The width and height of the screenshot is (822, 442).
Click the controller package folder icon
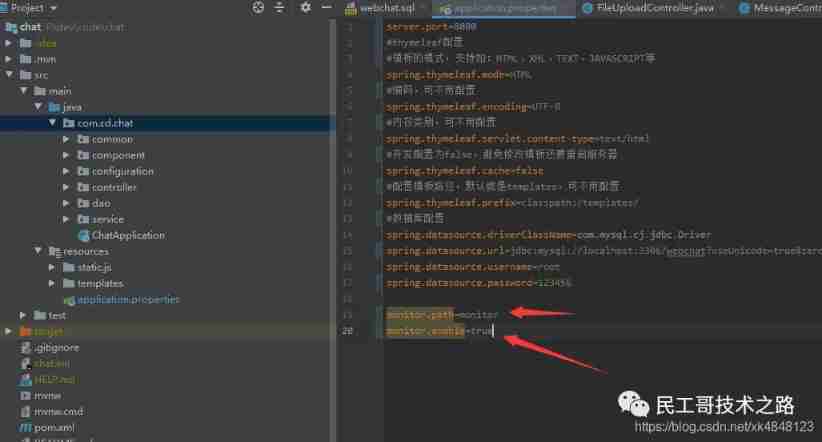[83, 187]
